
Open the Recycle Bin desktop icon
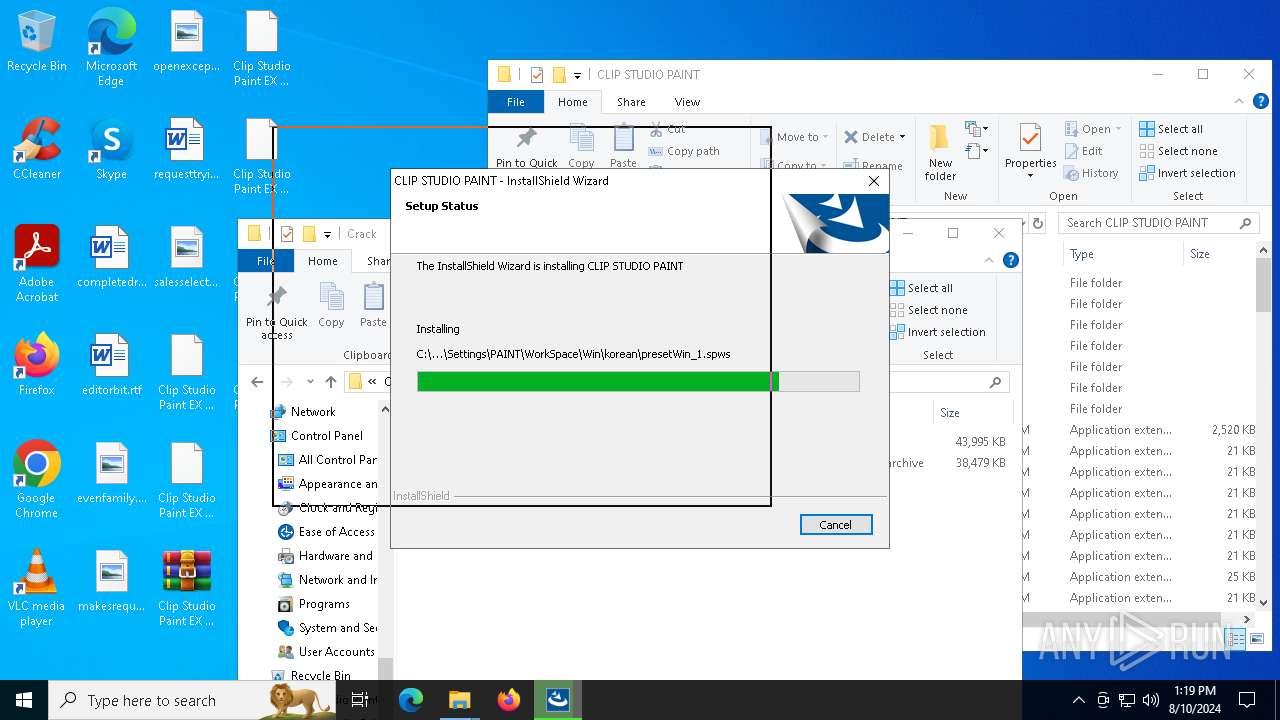click(x=37, y=40)
